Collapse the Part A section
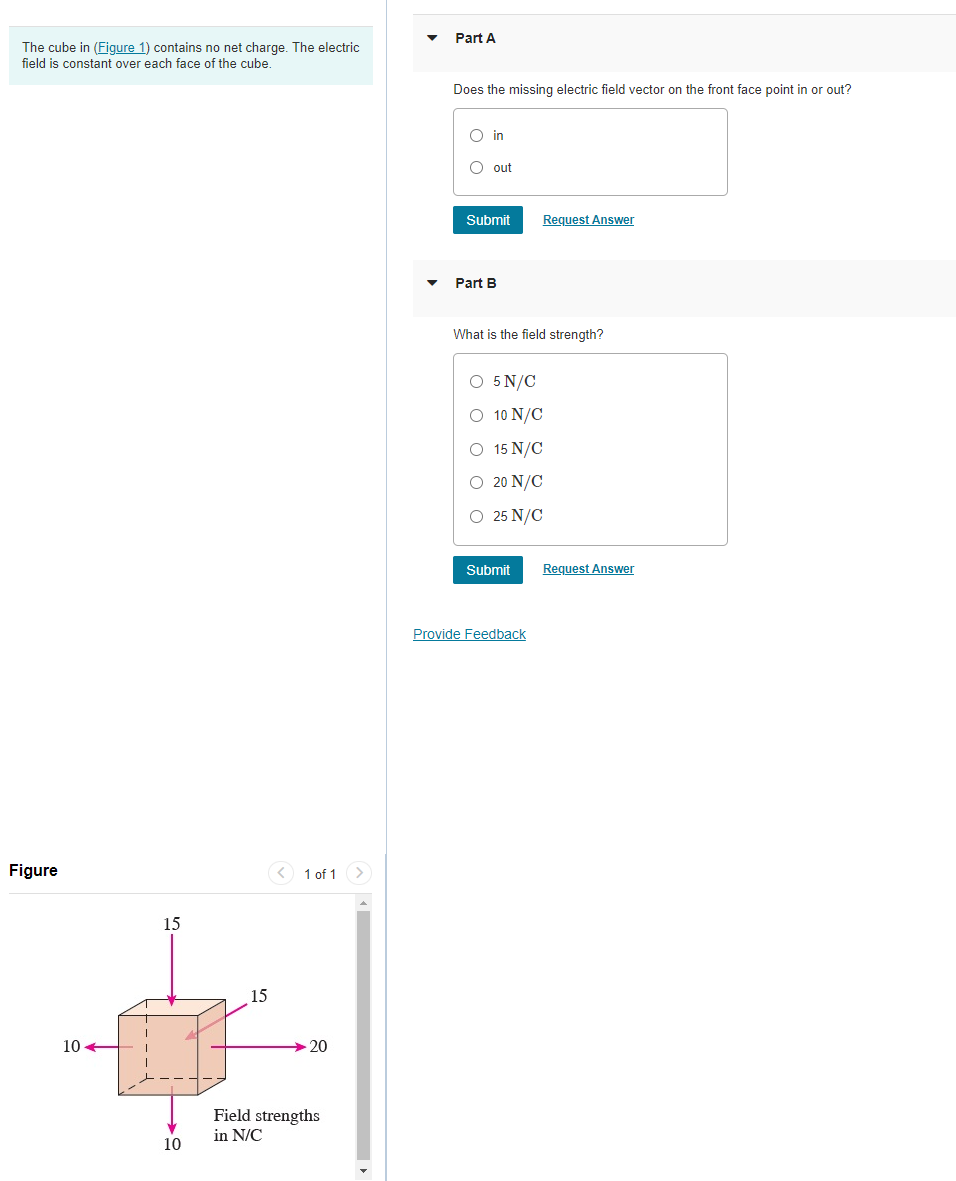The width and height of the screenshot is (956, 1181). 431,38
